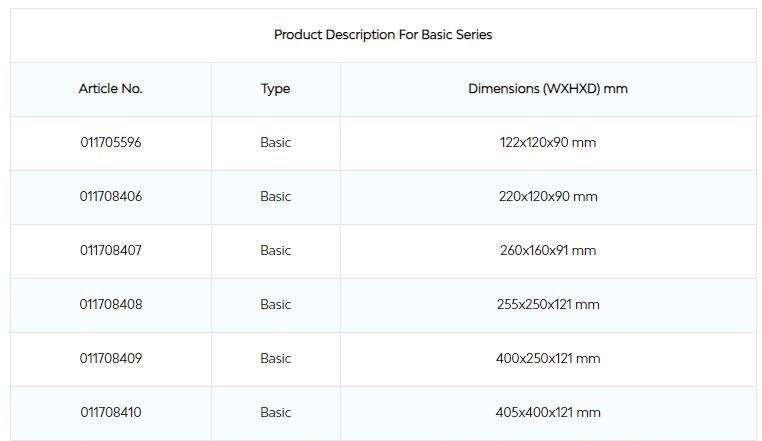The image size is (762, 441).
Task: Click the Basic type cell for 011708409
Action: click(x=275, y=359)
